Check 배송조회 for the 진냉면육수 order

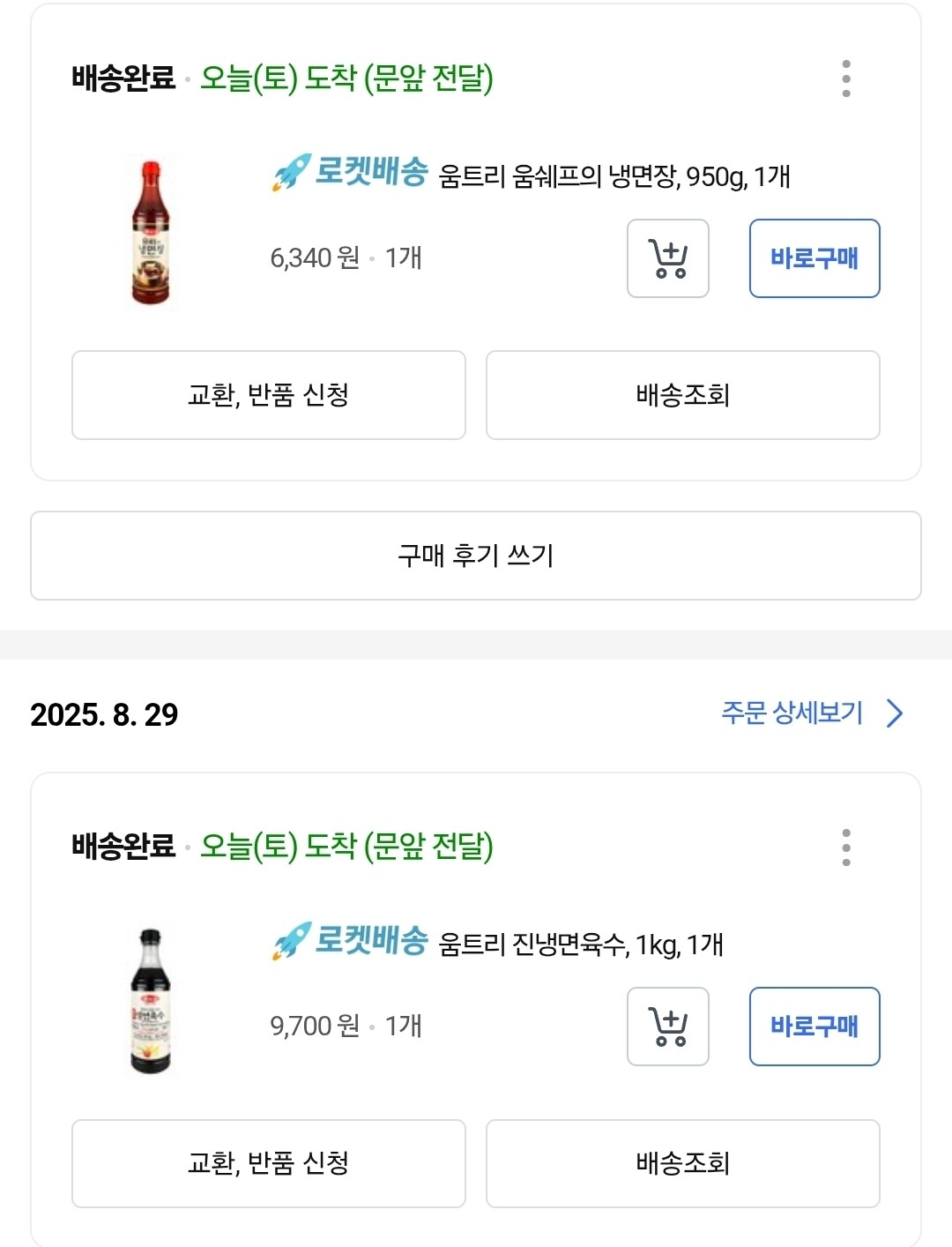click(x=683, y=1163)
